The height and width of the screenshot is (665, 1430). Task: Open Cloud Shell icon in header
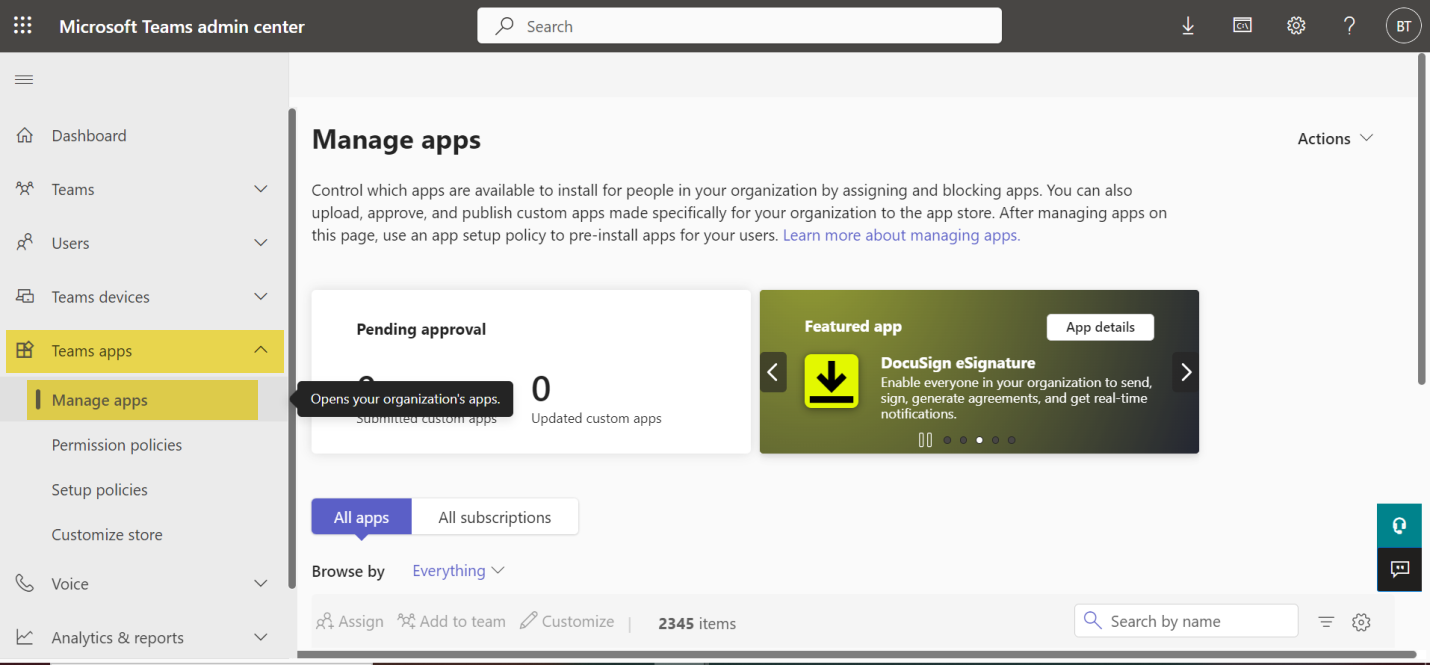[1242, 26]
